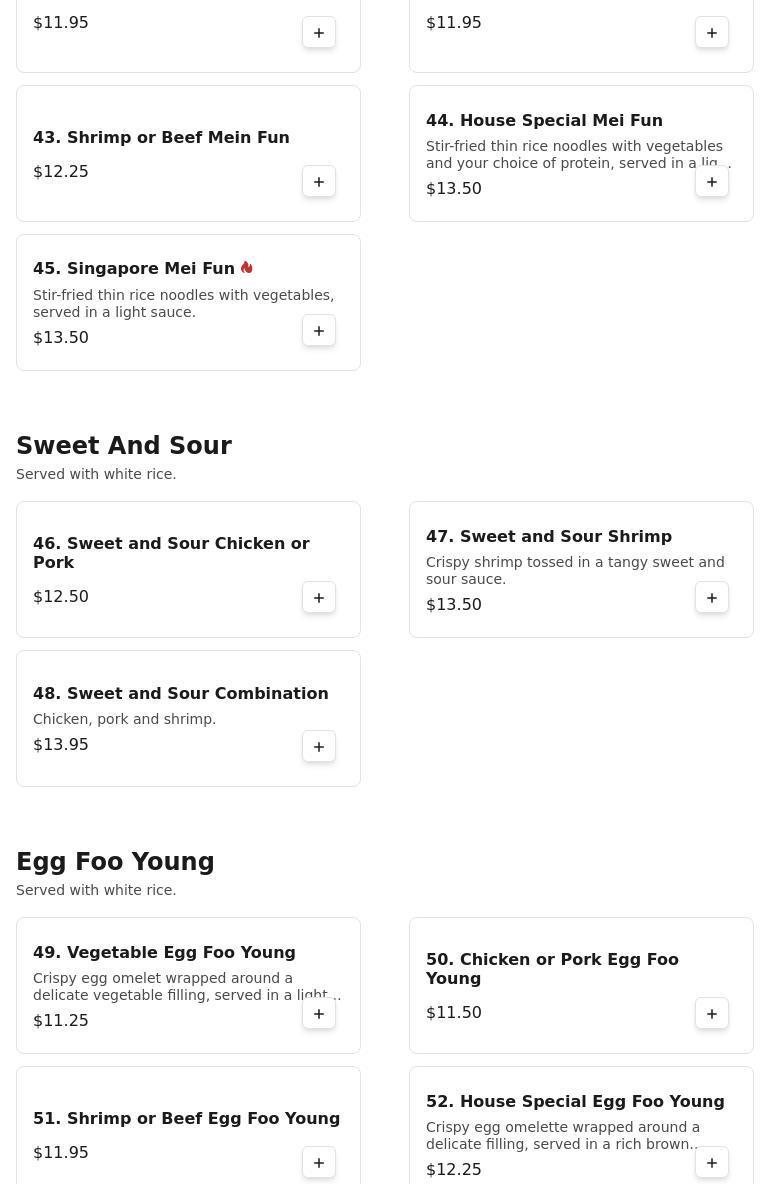Open 49. Vegetable Egg Foo Young title
This screenshot has width=770, height=1184.
click(x=164, y=952)
